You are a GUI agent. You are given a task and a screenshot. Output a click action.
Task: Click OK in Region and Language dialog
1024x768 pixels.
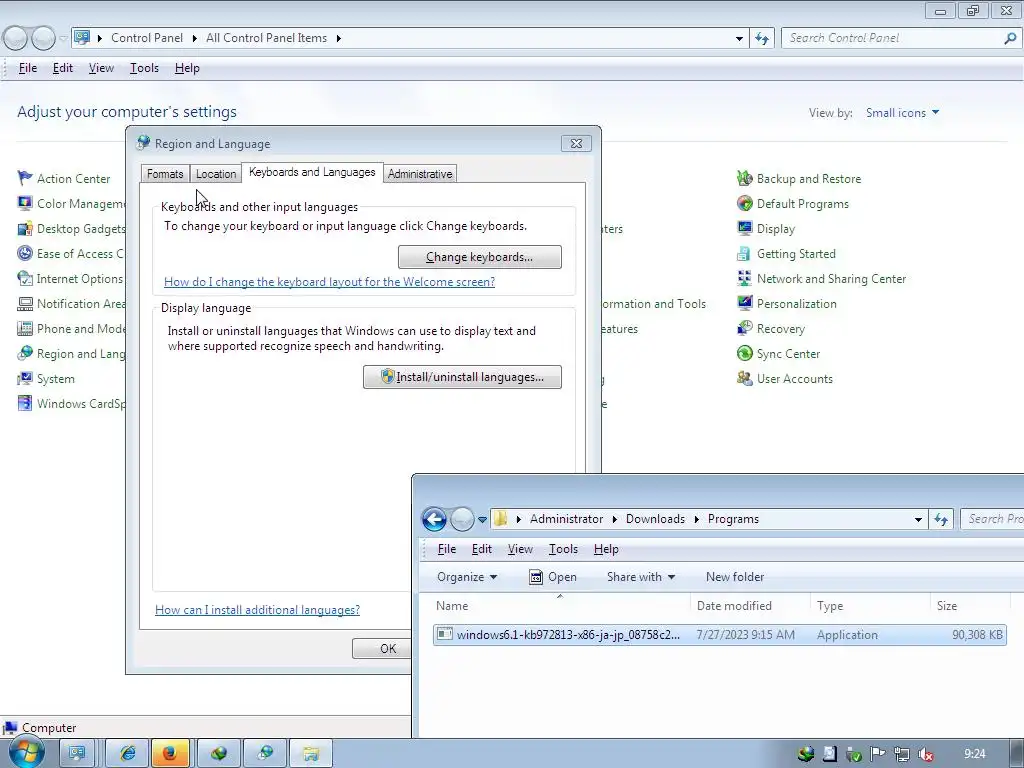click(382, 648)
